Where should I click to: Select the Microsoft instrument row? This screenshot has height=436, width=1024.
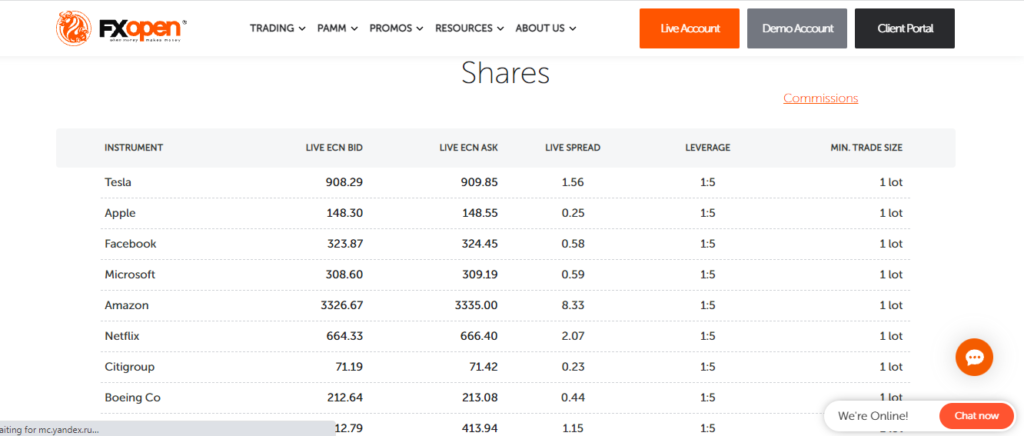pos(505,275)
